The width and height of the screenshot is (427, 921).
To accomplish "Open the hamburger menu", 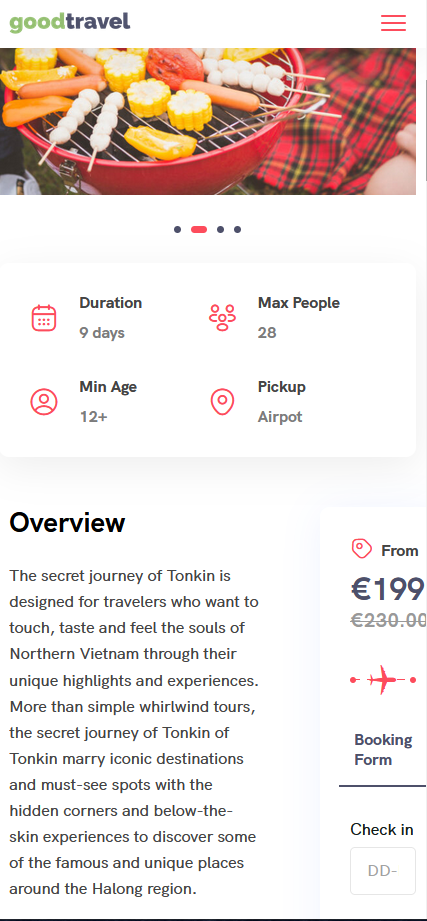I will pos(394,23).
